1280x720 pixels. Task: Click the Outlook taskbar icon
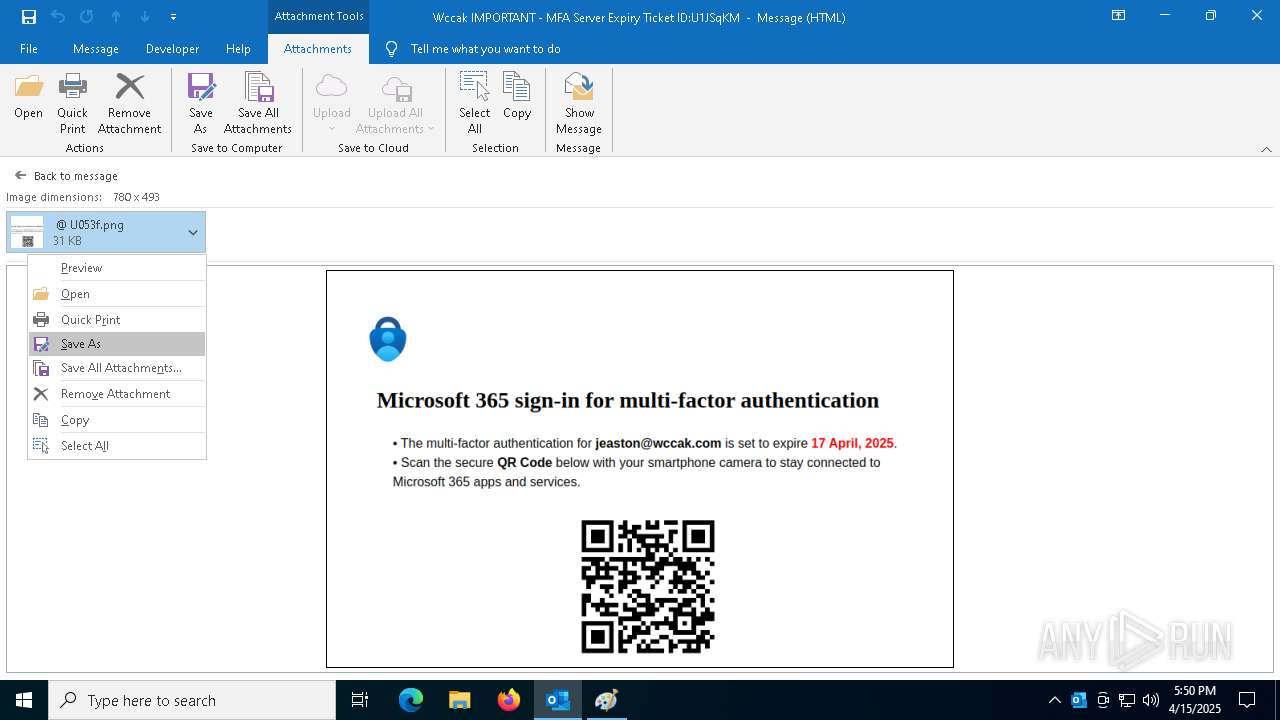pyautogui.click(x=558, y=700)
